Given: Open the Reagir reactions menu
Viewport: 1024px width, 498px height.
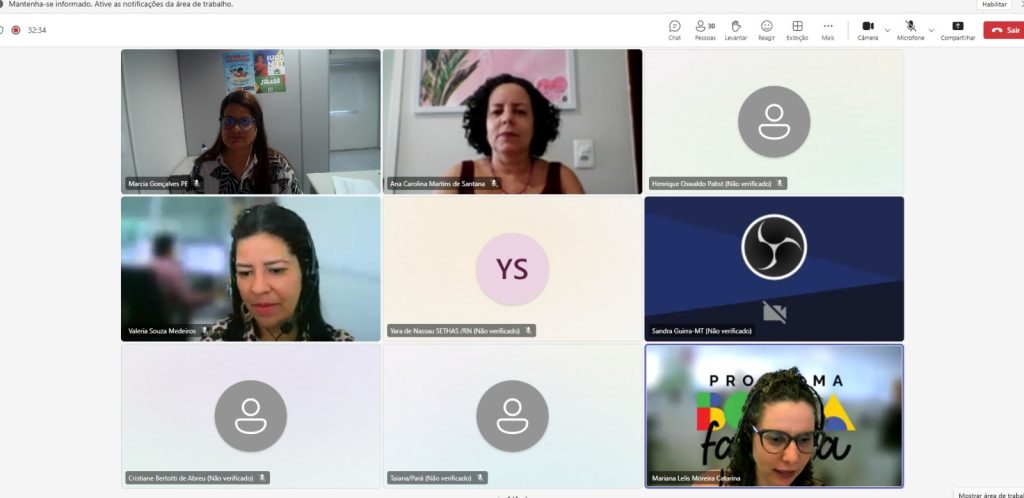Looking at the screenshot, I should tap(767, 30).
